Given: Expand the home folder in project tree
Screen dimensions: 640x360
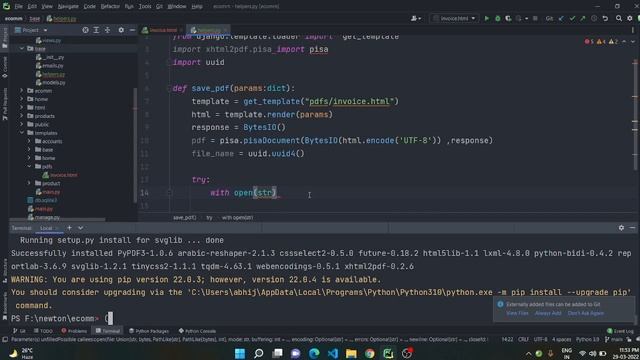Looking at the screenshot, I should coord(22,99).
